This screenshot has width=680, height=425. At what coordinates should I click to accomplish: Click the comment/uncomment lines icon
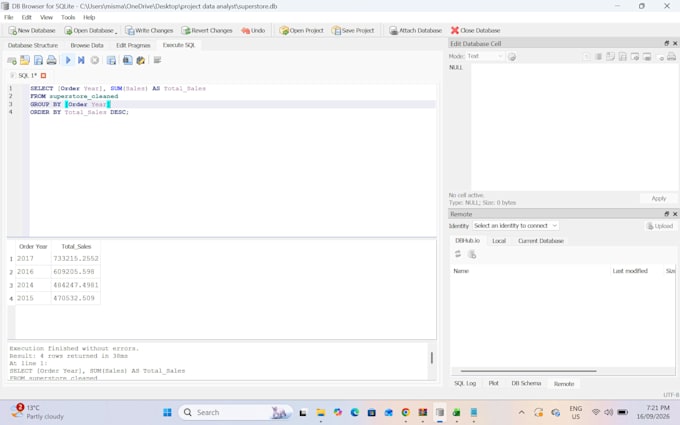tap(157, 60)
